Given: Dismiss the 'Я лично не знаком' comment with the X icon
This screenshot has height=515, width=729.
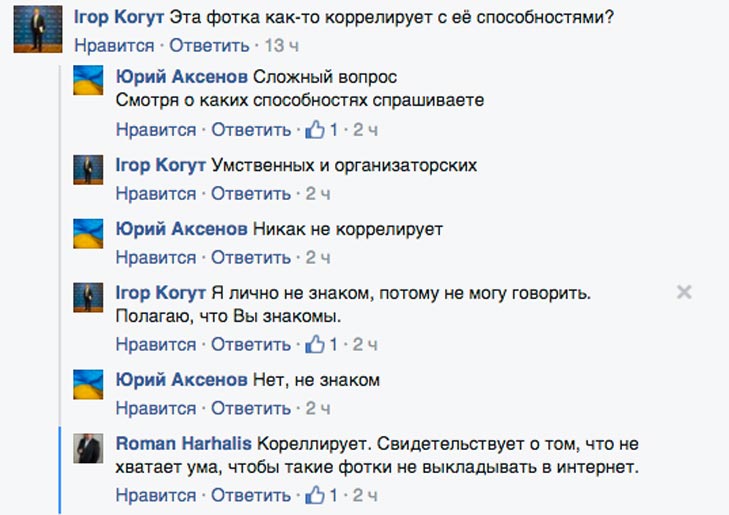Looking at the screenshot, I should [684, 292].
